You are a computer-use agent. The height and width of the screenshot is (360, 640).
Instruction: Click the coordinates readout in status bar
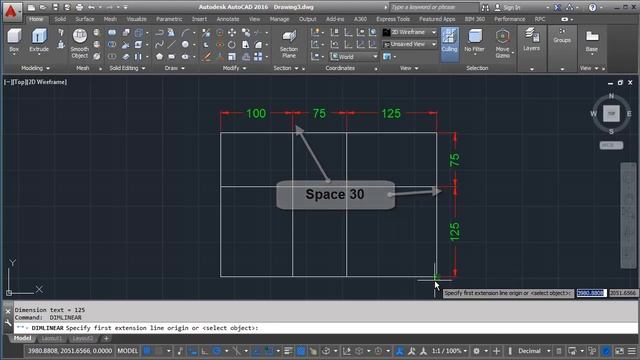point(70,351)
